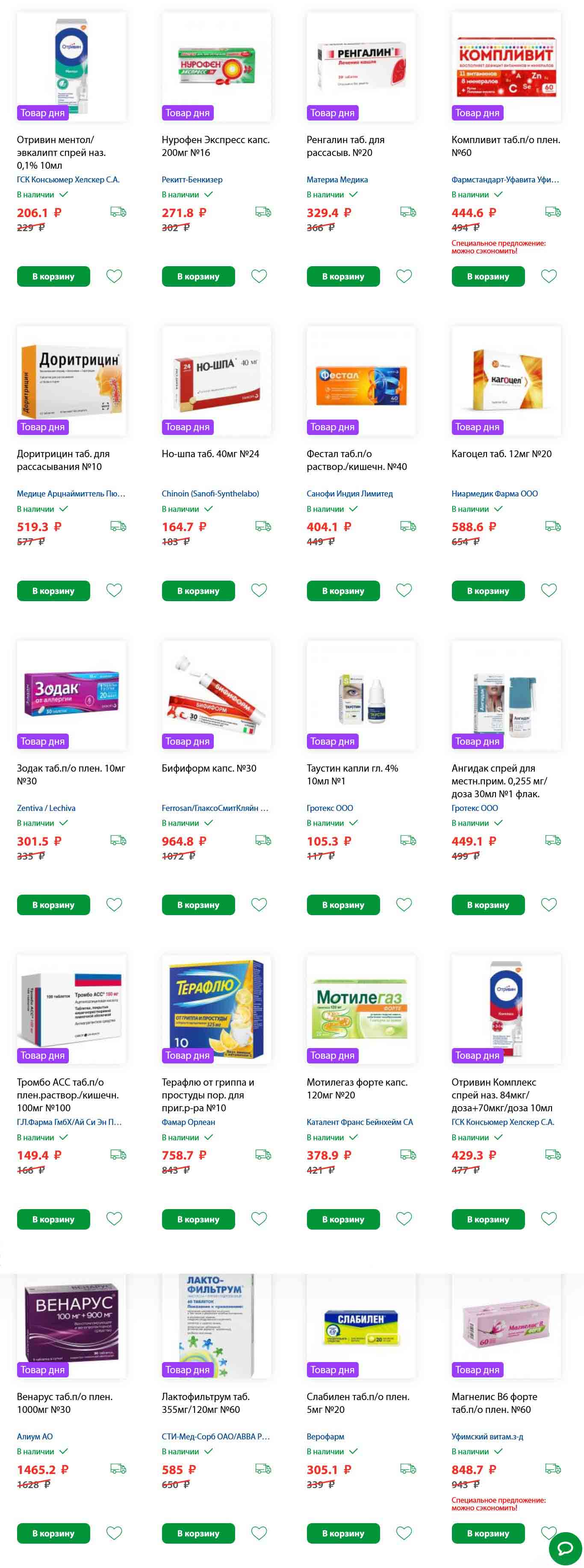Click the heart icon for Мотилегаз форте
584x1568 pixels.
click(x=404, y=1219)
